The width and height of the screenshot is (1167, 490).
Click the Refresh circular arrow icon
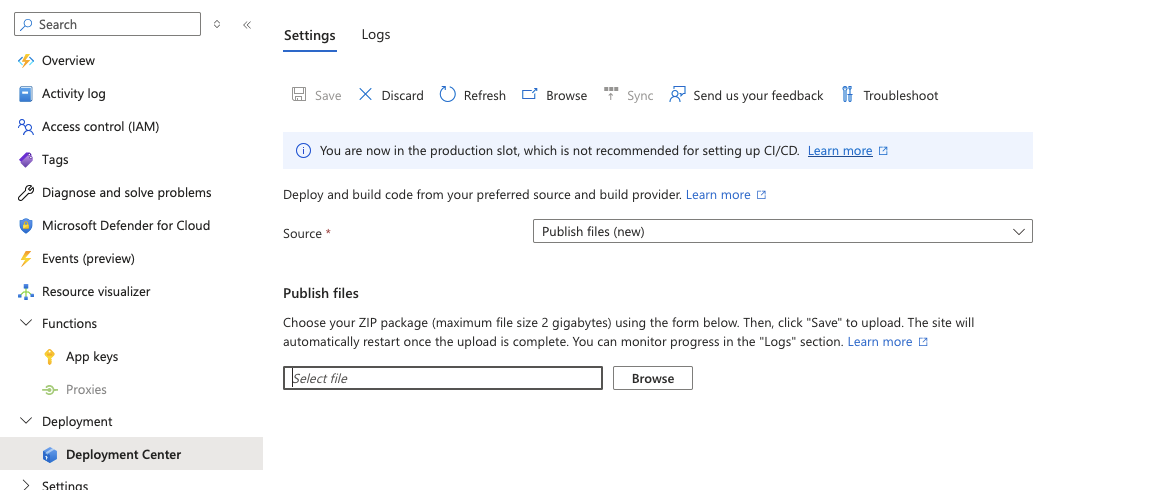click(447, 94)
